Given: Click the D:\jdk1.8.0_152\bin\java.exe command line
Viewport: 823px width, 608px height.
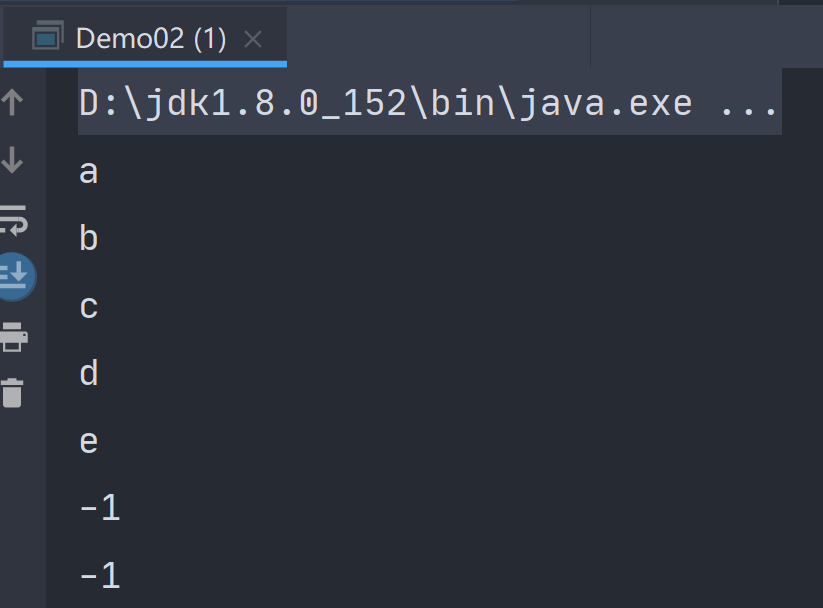Looking at the screenshot, I should click(x=385, y=103).
